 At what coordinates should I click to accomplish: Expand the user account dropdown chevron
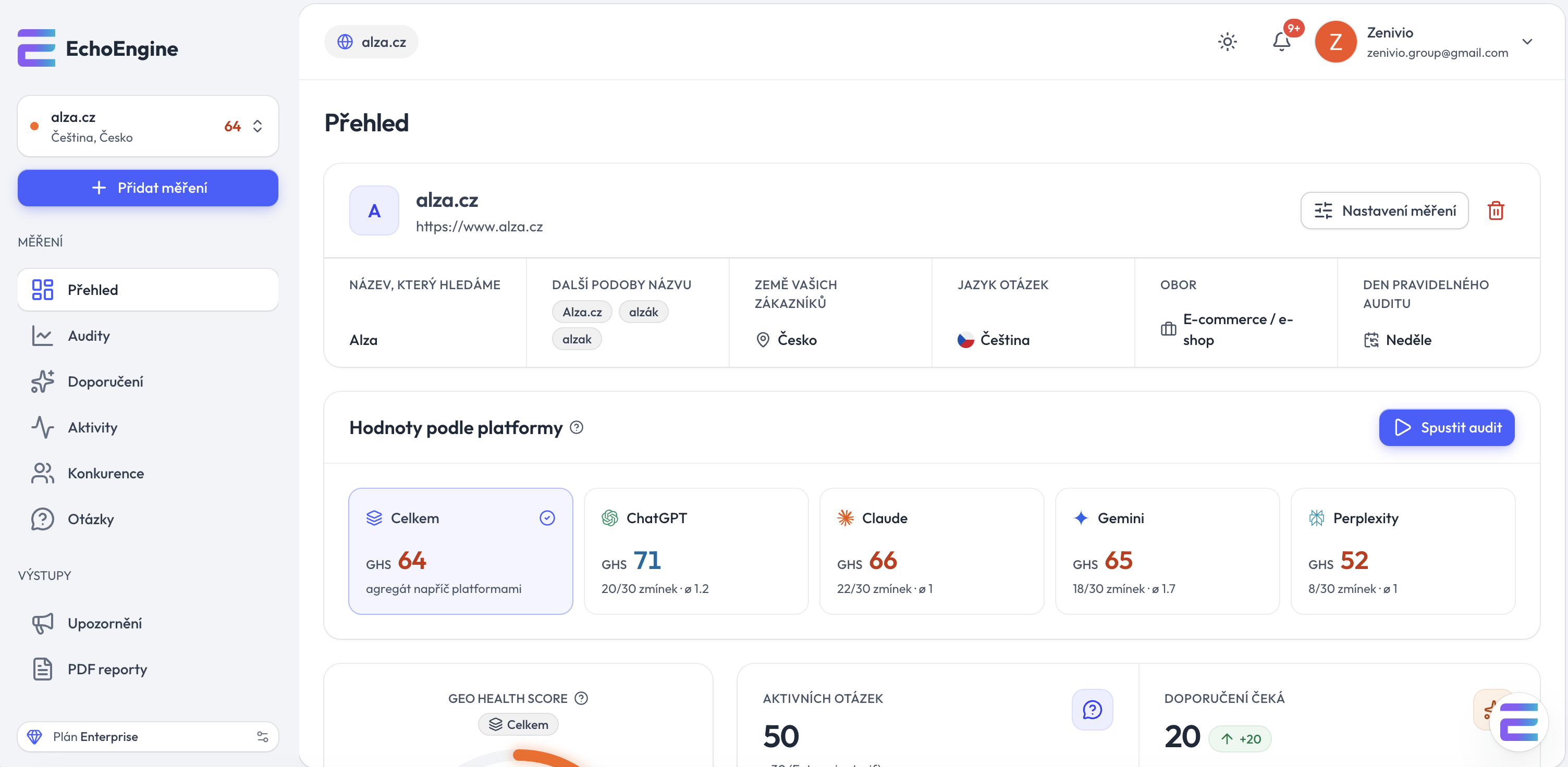click(1527, 41)
